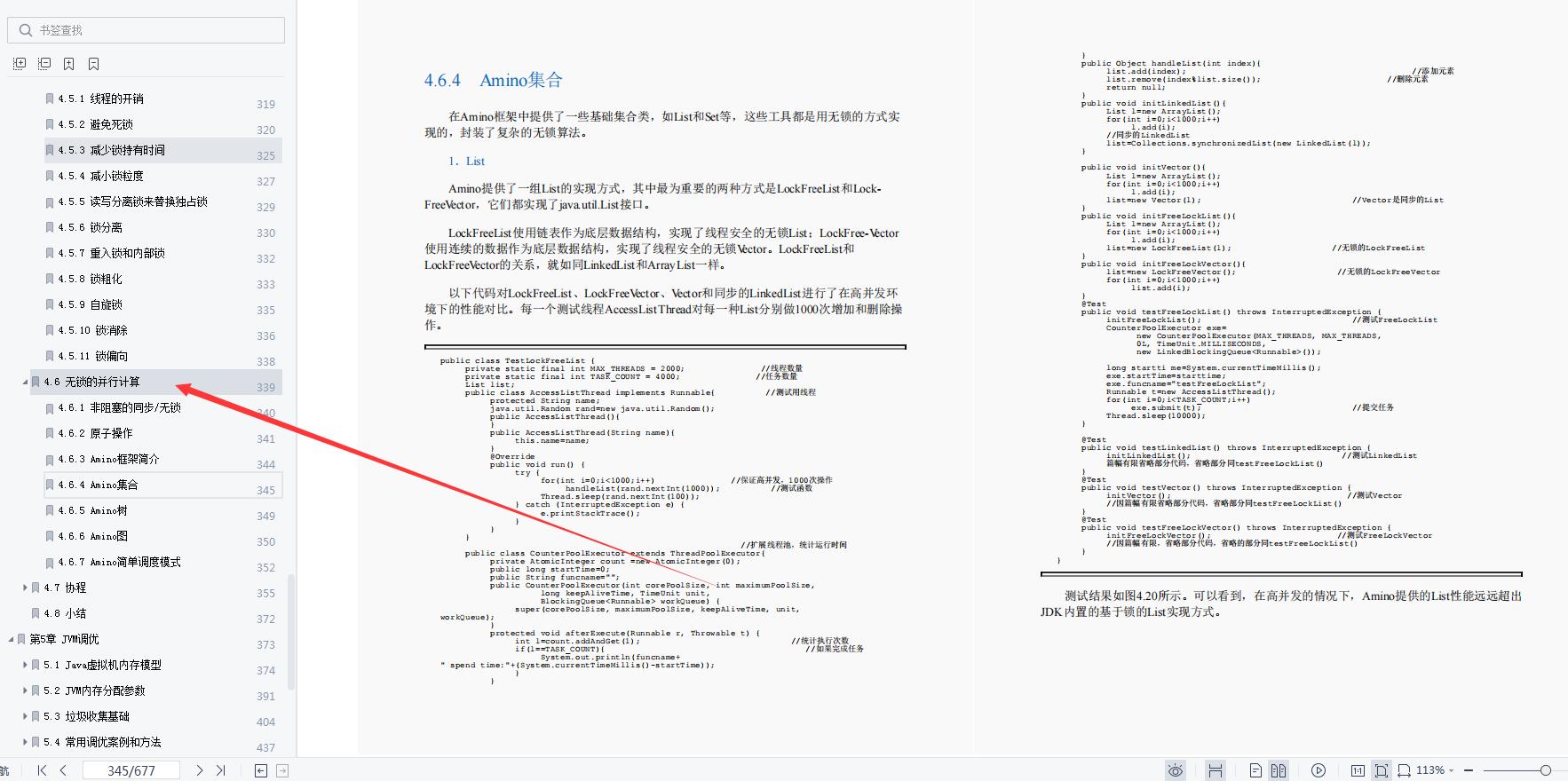
Task: Open bookmark 4.5.2 避免死锁
Action: click(x=96, y=124)
